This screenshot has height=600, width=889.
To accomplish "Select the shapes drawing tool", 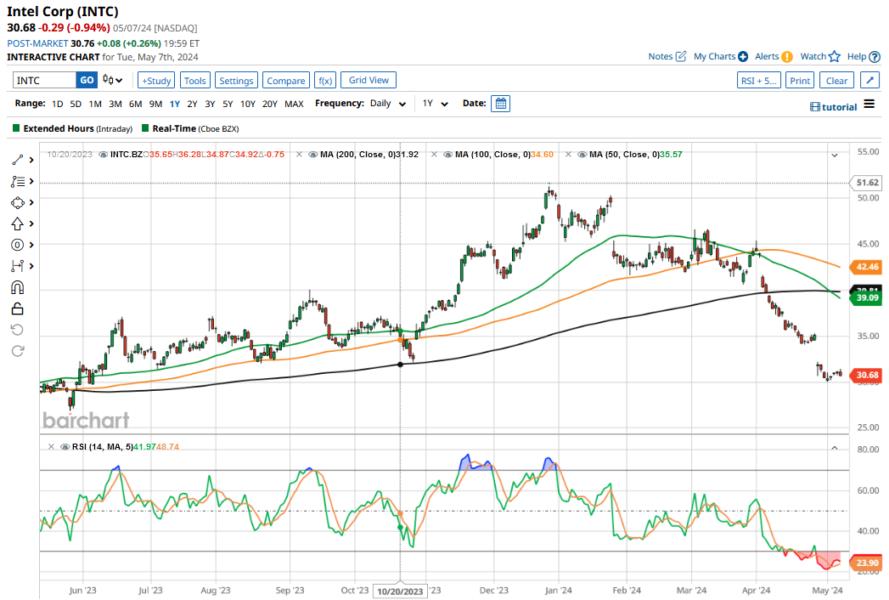I will pos(17,202).
